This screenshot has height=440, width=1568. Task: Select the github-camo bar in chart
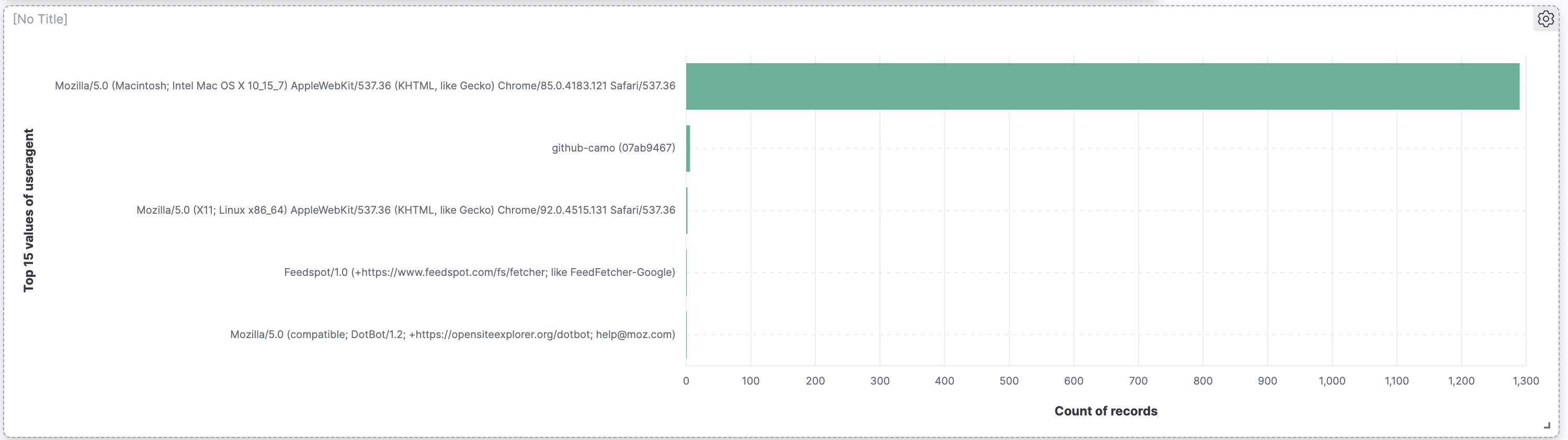click(x=688, y=148)
